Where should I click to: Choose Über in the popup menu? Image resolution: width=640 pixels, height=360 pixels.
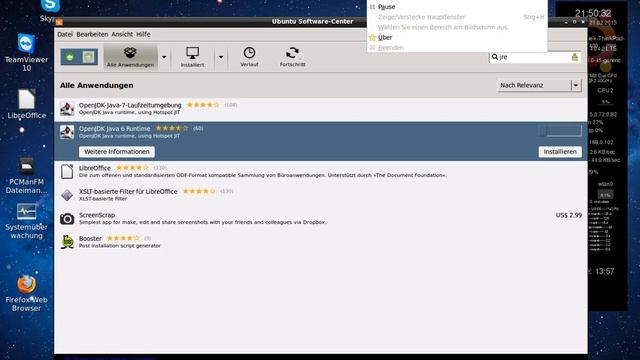[x=457, y=38]
